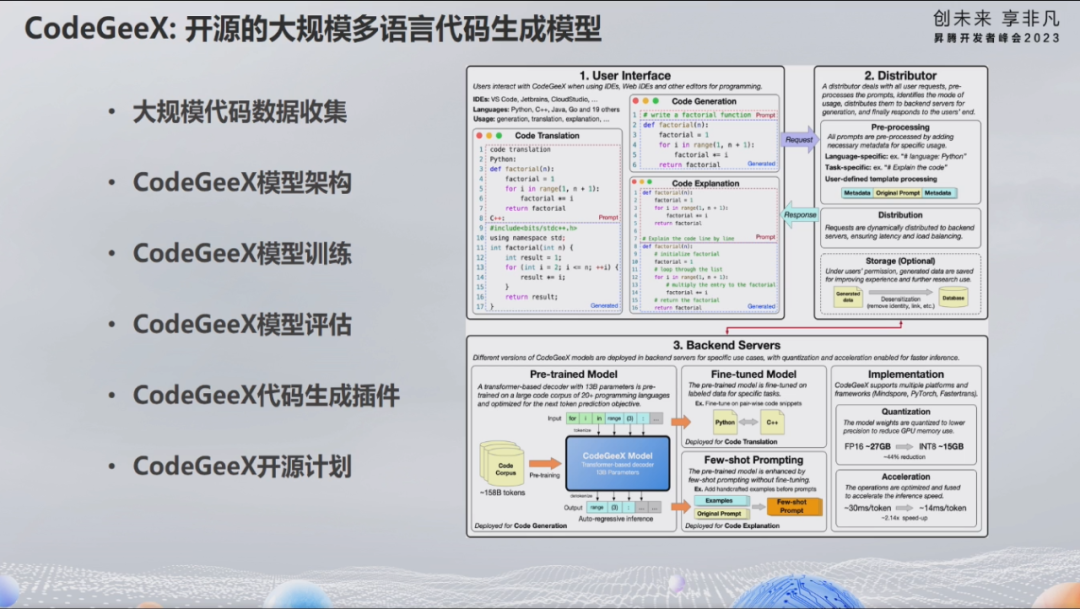The height and width of the screenshot is (609, 1080).
Task: Click the orange Few-shot Prompt box
Action: pyautogui.click(x=794, y=506)
